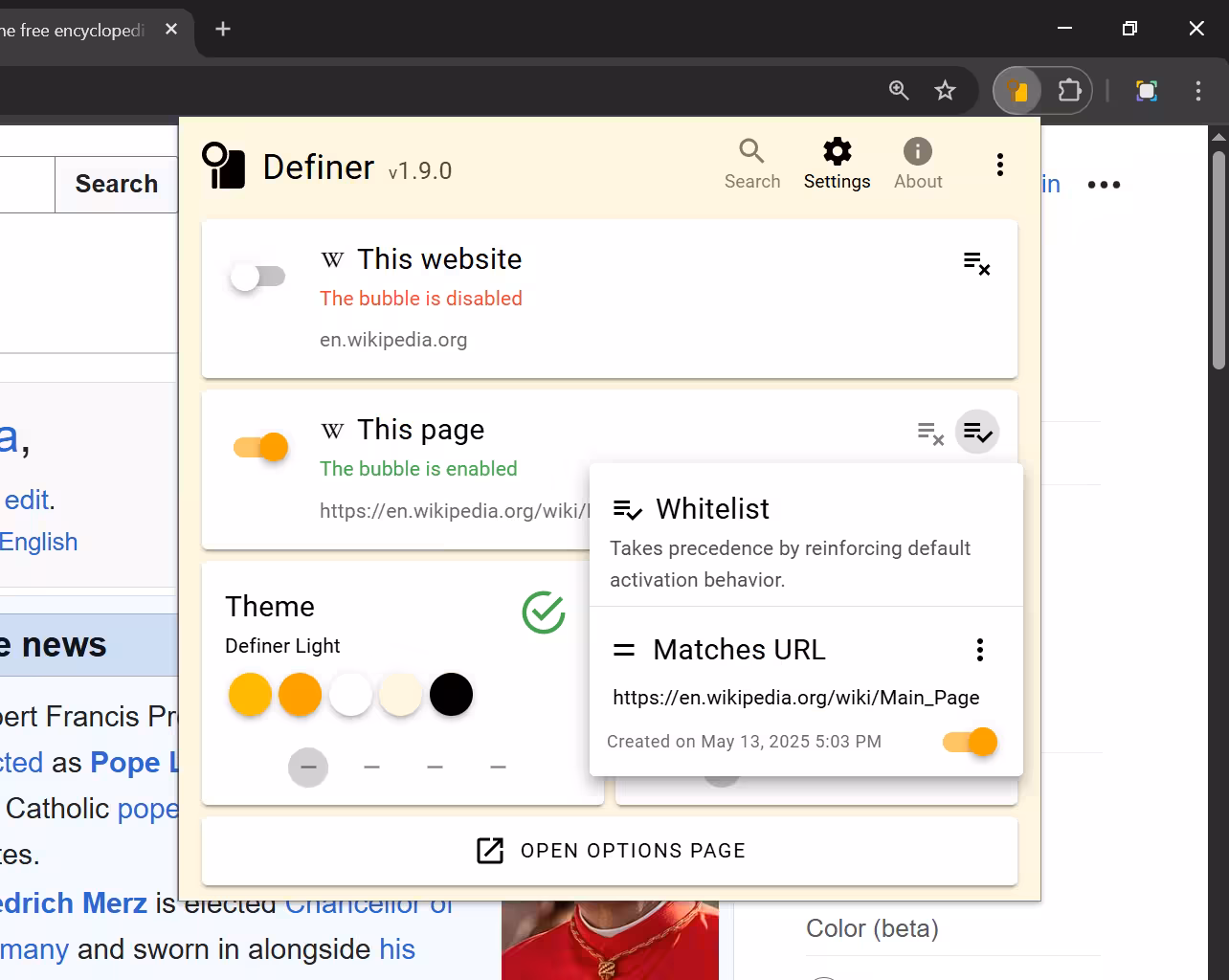Image resolution: width=1229 pixels, height=980 pixels.
Task: Close the Wikipedia browser tab
Action: point(171,30)
